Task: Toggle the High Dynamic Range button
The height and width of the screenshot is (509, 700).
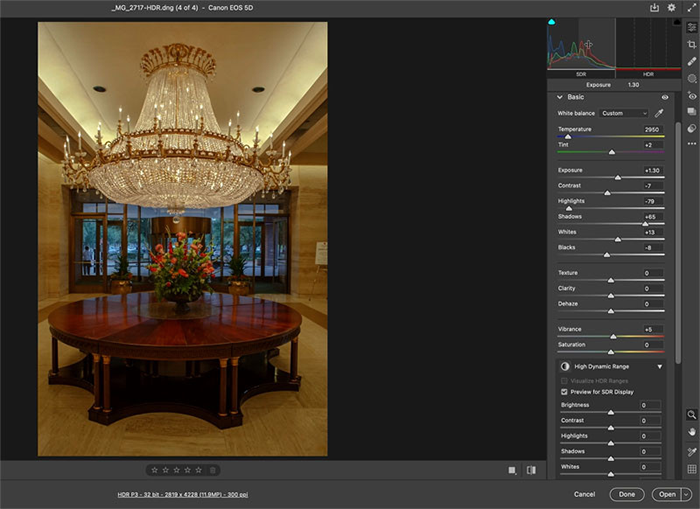Action: pos(565,367)
